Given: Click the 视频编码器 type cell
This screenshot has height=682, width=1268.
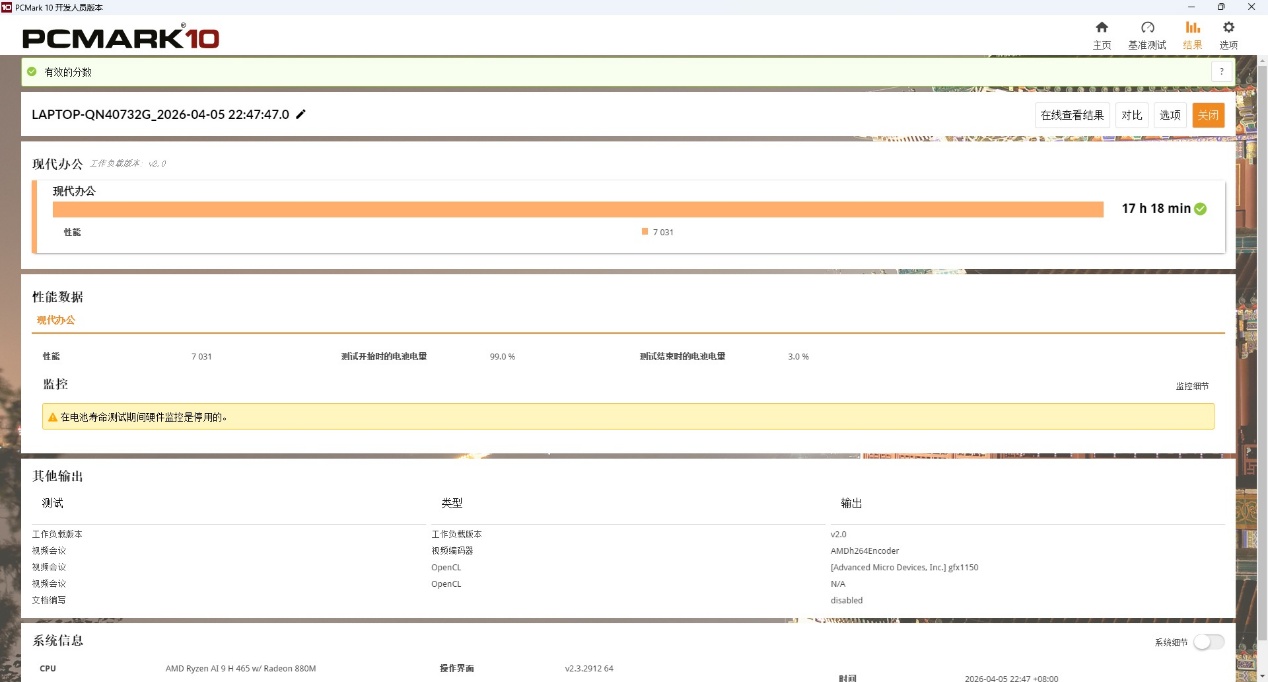Looking at the screenshot, I should 452,551.
